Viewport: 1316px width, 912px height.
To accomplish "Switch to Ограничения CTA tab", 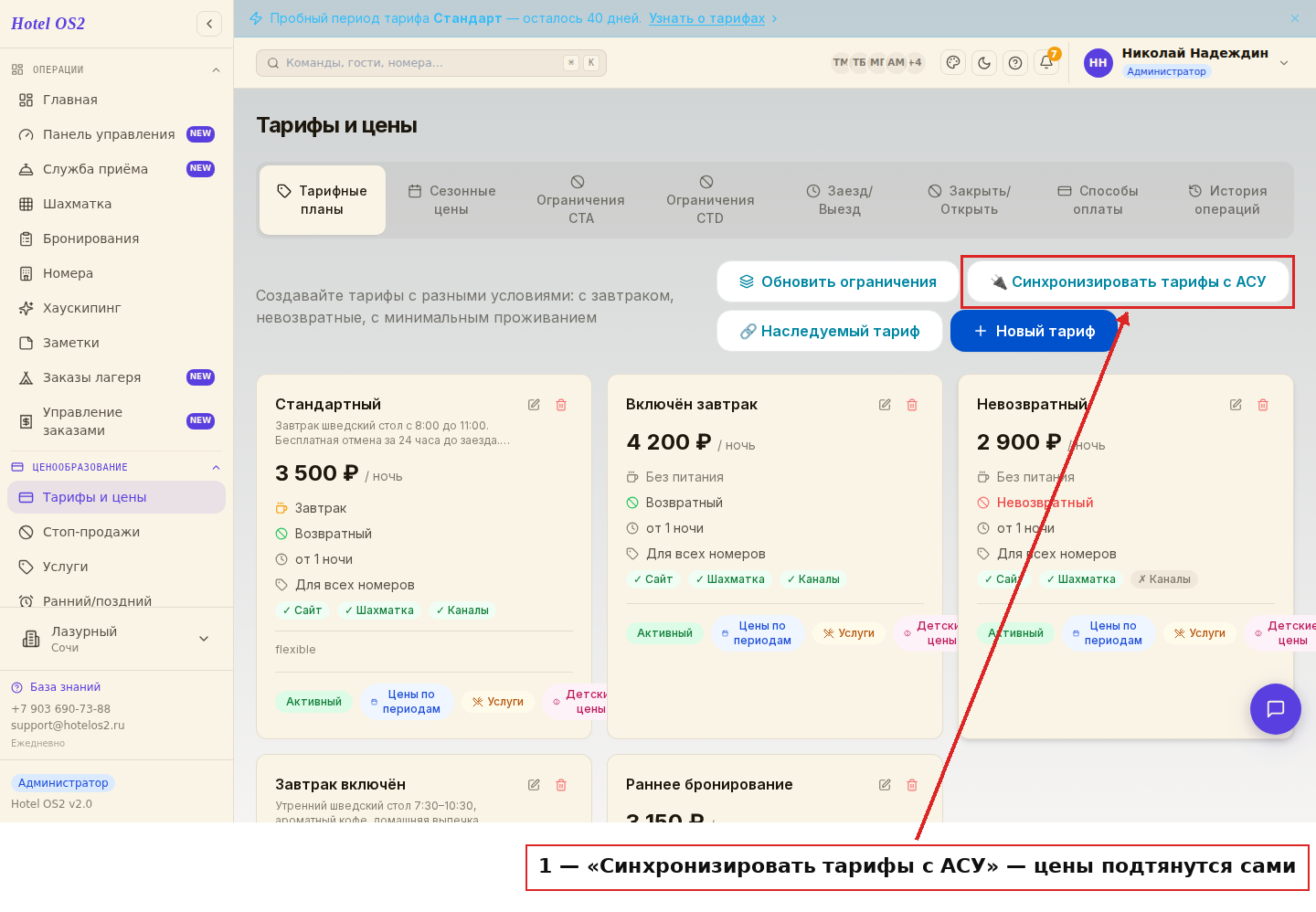I will coord(580,200).
